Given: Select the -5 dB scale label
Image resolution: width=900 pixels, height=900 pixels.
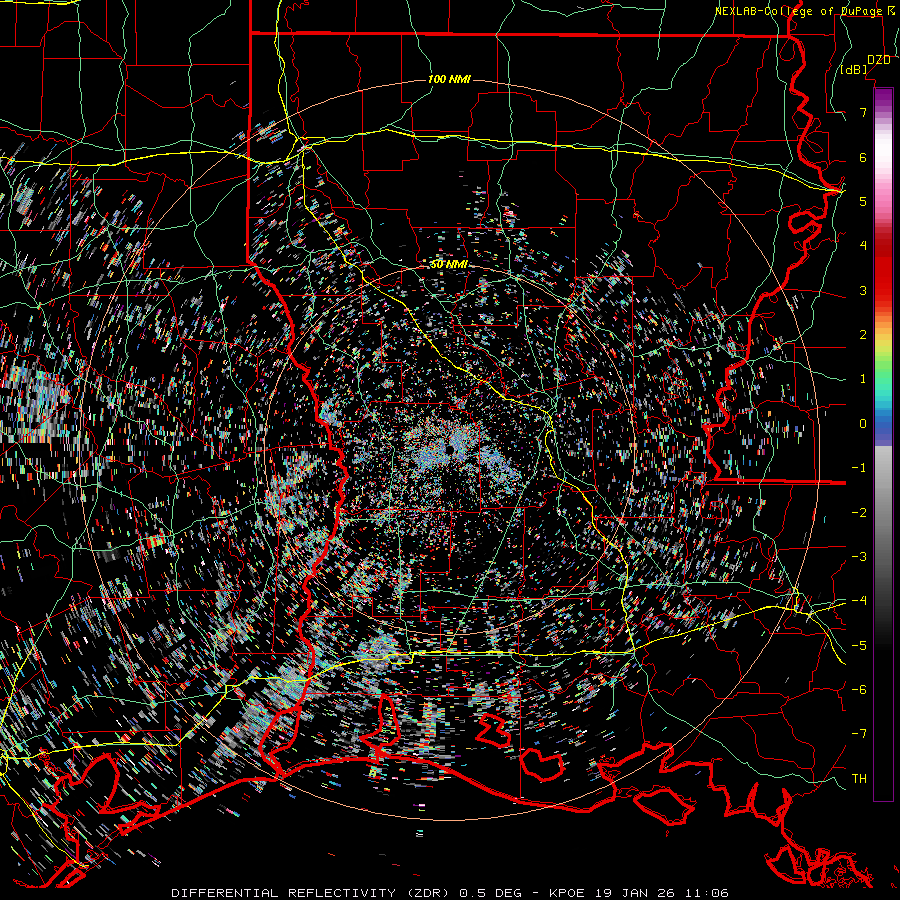Looking at the screenshot, I should point(859,646).
